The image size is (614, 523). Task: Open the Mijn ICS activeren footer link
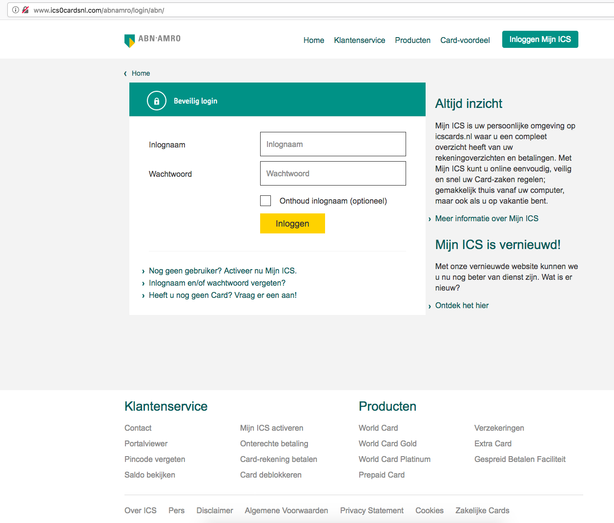coord(271,428)
